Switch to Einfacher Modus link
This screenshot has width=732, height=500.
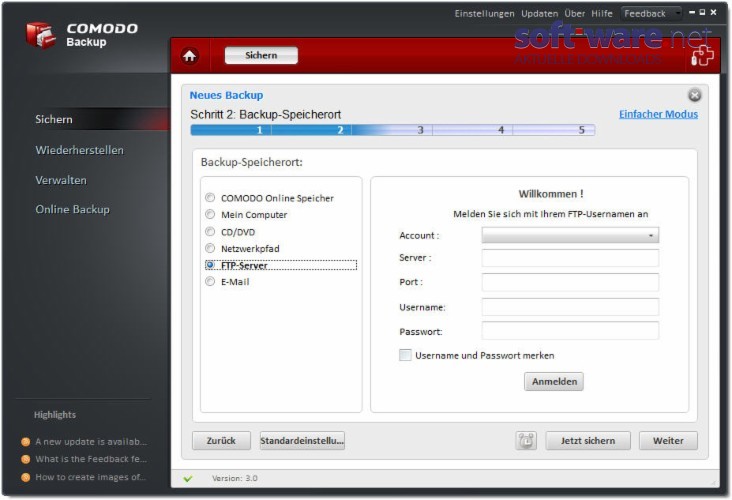click(658, 114)
